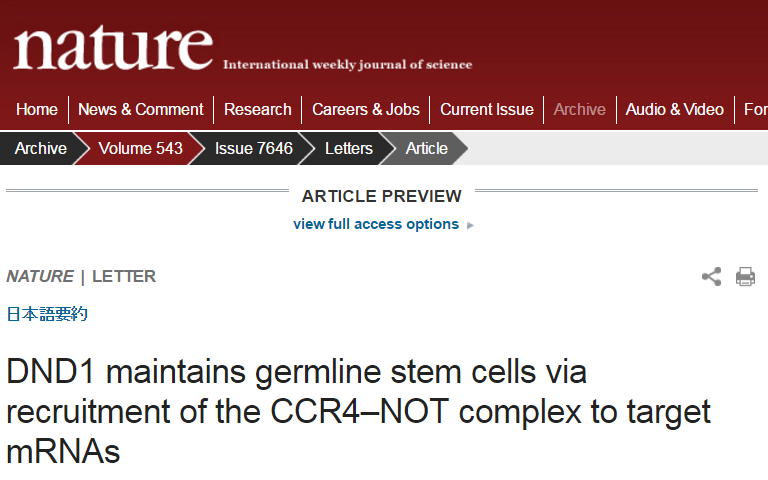Image resolution: width=768 pixels, height=480 pixels.
Task: Select the Letters breadcrumb
Action: (349, 148)
